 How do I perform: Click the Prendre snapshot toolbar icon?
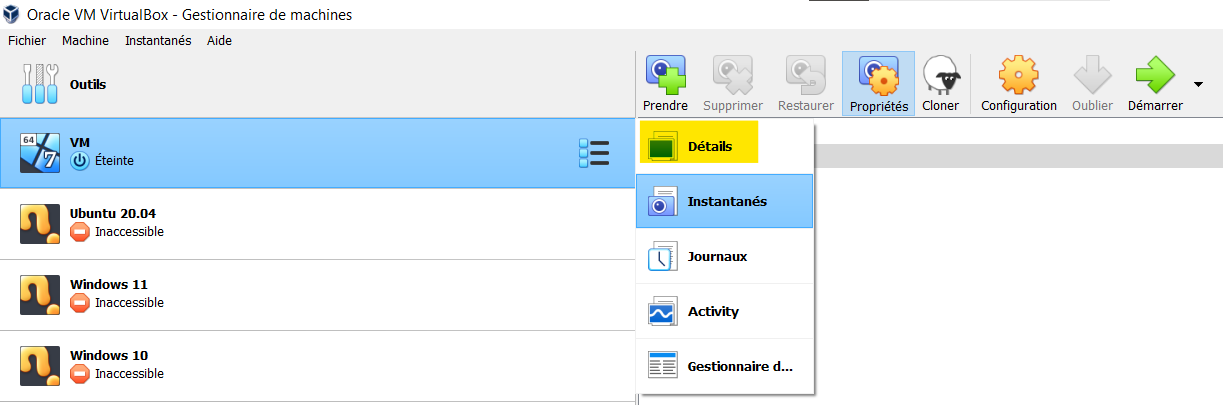point(665,76)
